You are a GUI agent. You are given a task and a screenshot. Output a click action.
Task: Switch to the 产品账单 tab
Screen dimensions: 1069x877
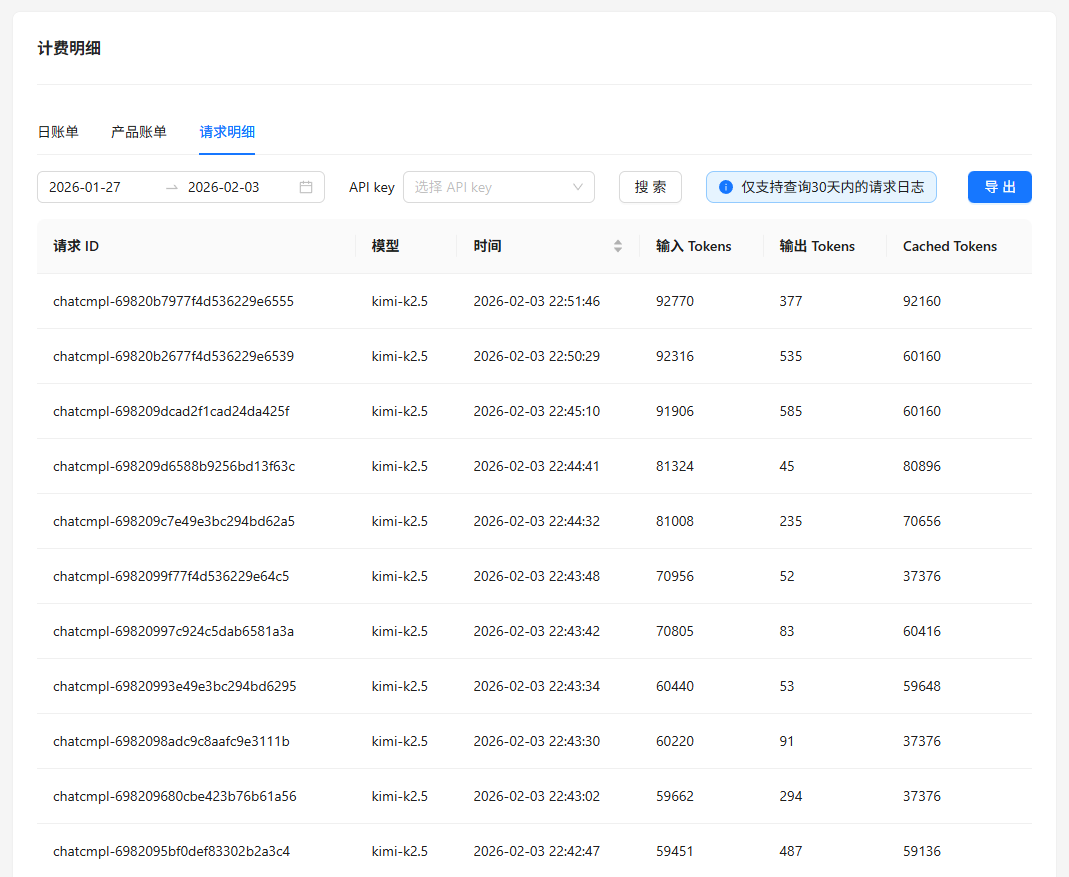(139, 132)
